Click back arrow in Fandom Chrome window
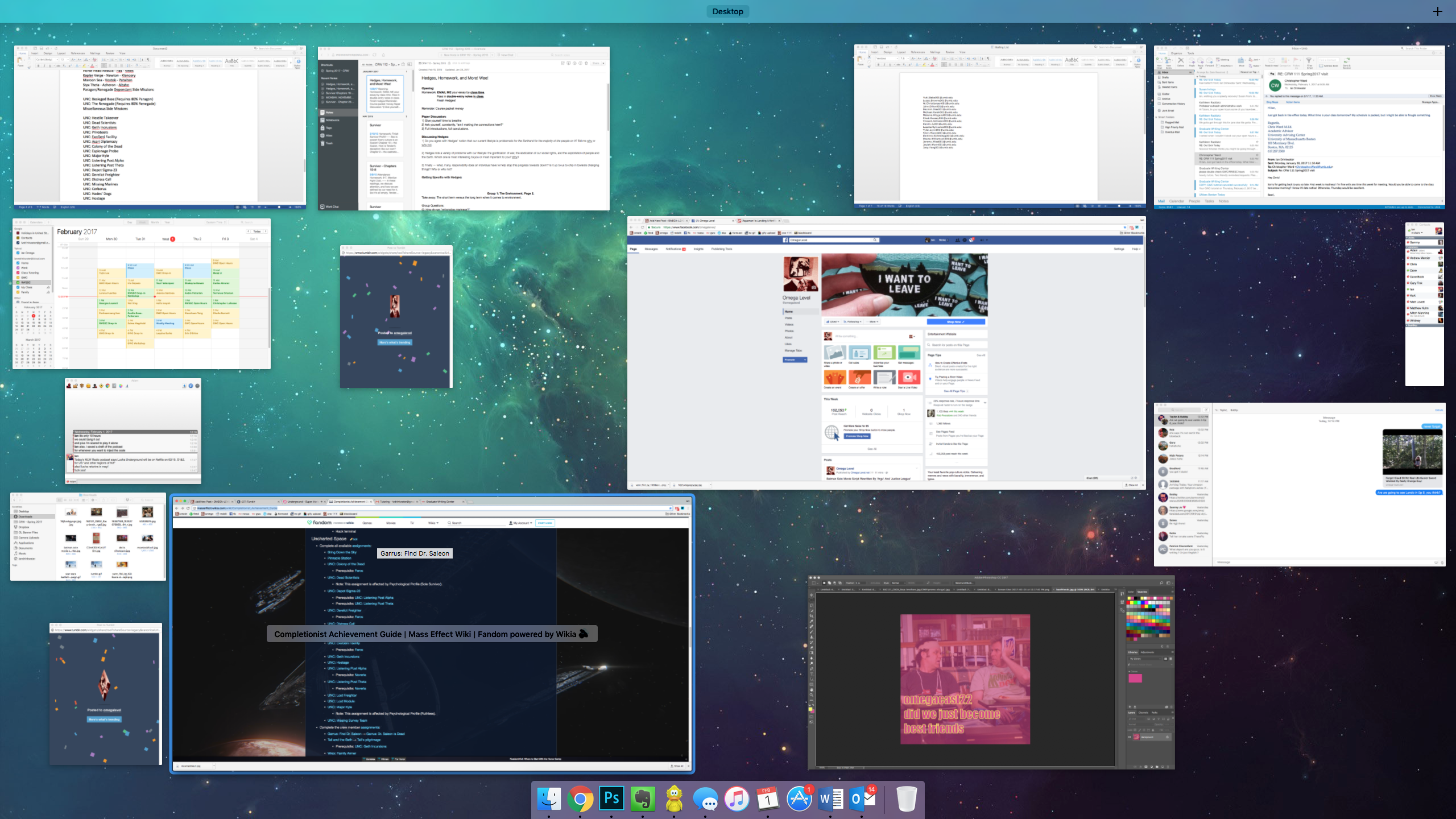1456x819 pixels. coord(176,508)
